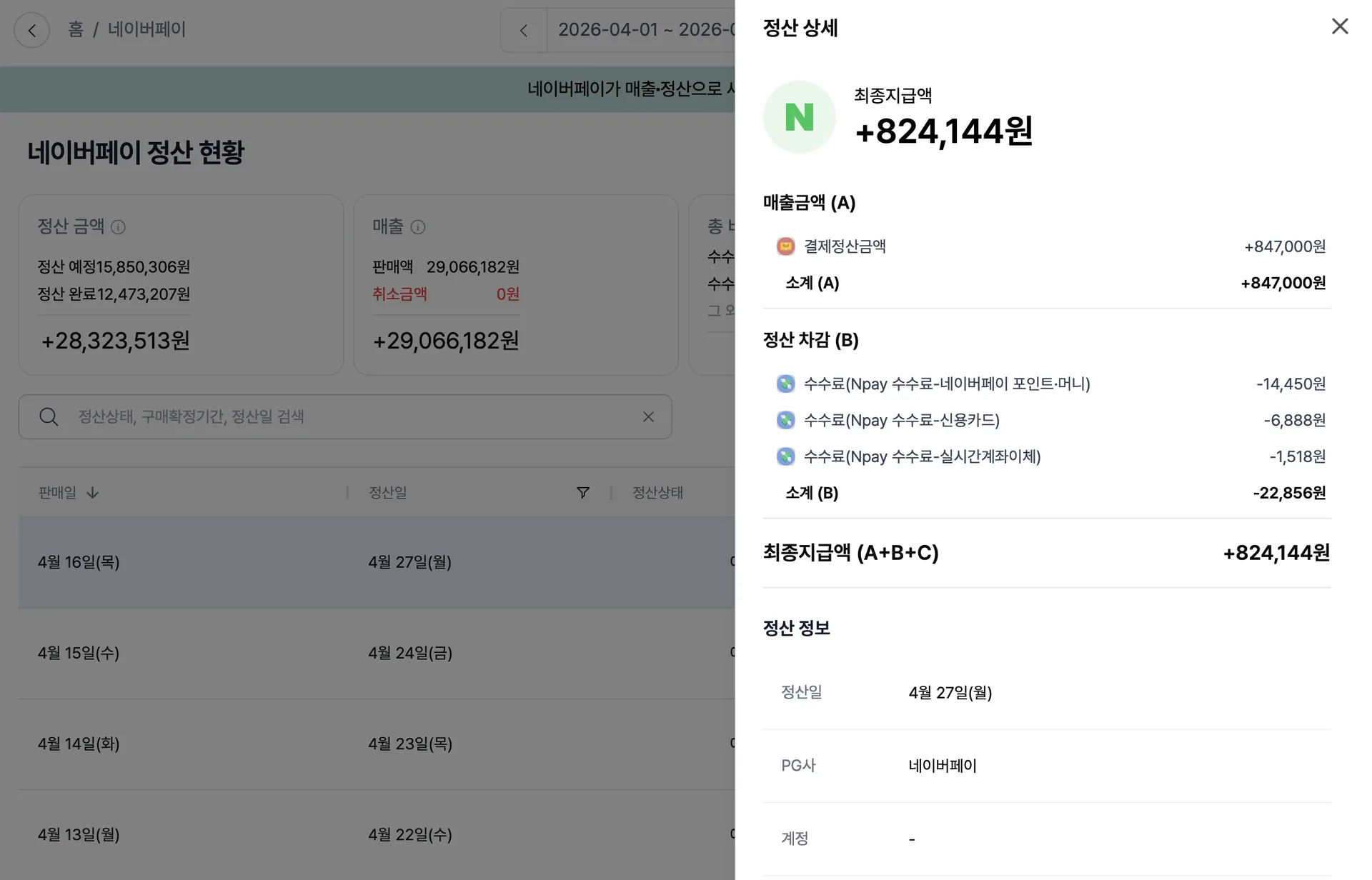Click the 네이버페이 breadcrumb link
This screenshot has height=880, width=1372.
[146, 30]
